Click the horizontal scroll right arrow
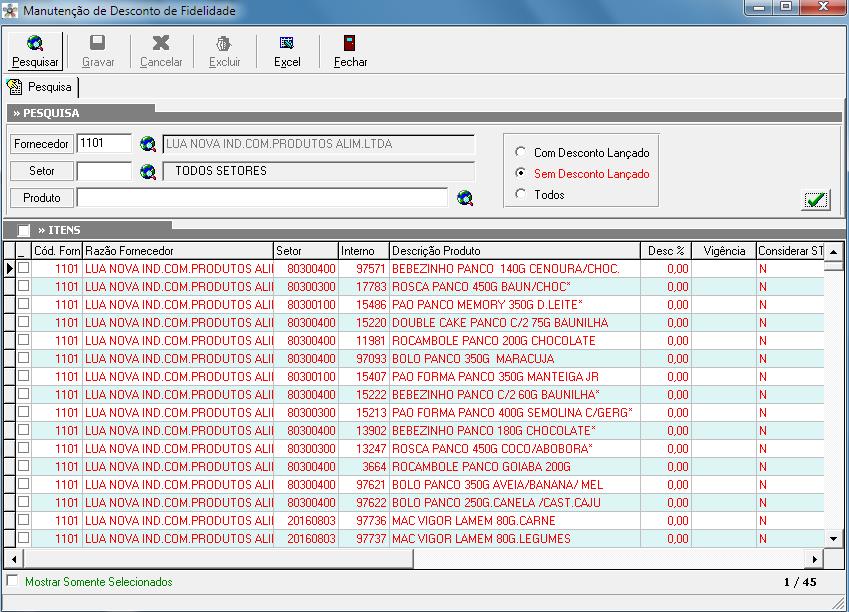 tap(815, 559)
